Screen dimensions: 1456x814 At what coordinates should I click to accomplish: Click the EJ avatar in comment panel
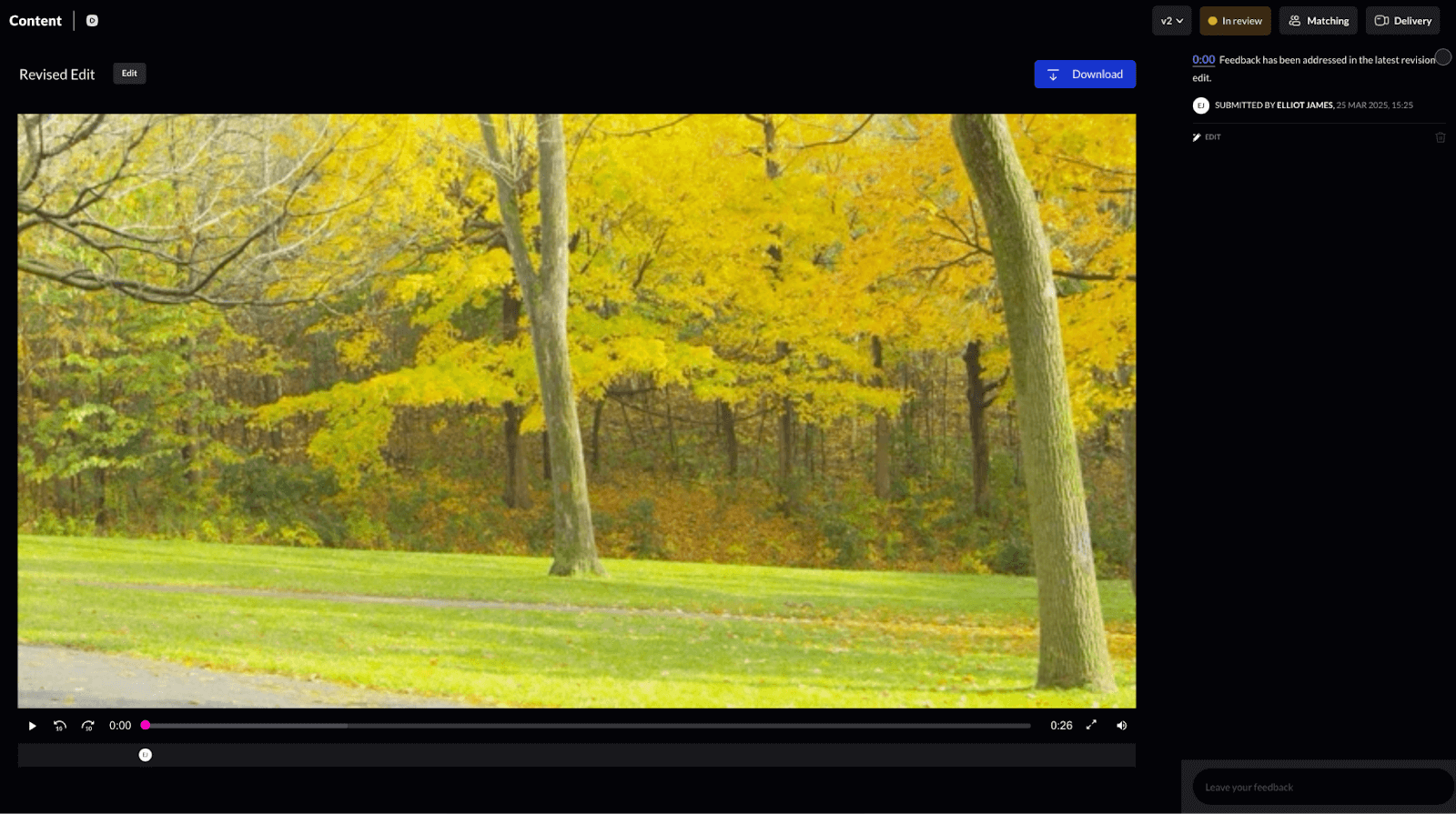coord(1200,106)
